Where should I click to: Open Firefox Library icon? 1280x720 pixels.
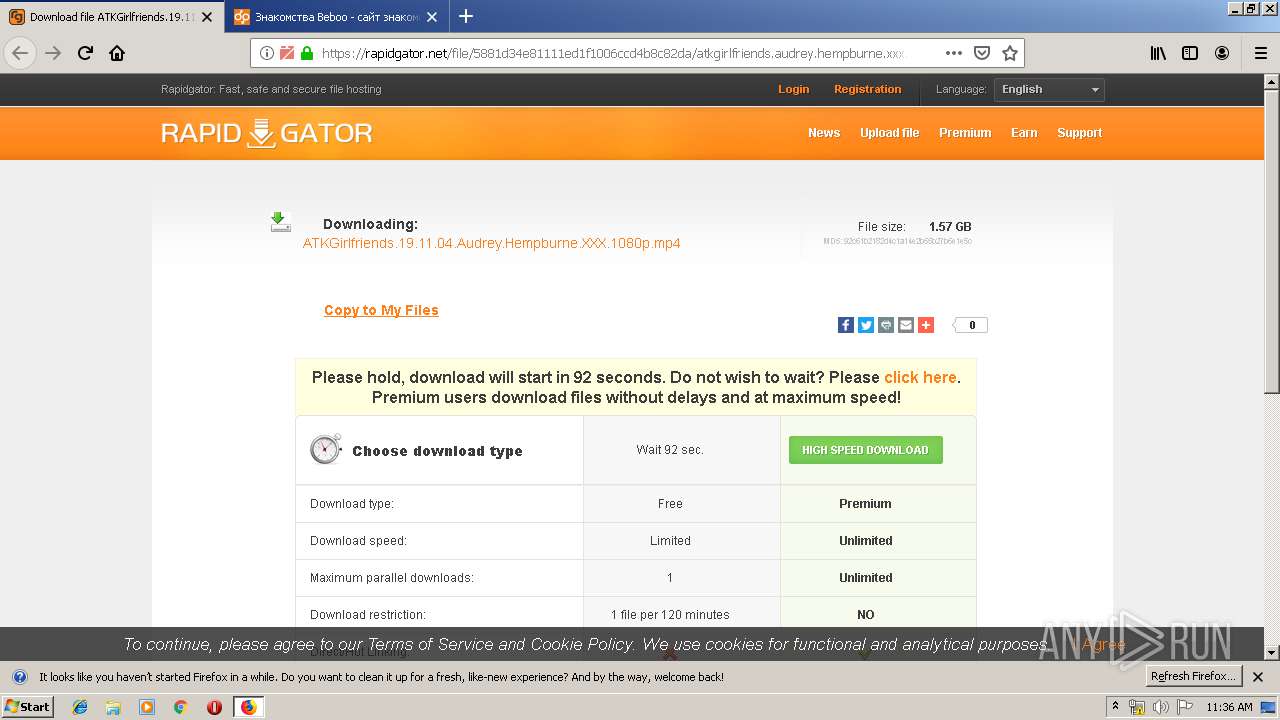[x=1158, y=53]
